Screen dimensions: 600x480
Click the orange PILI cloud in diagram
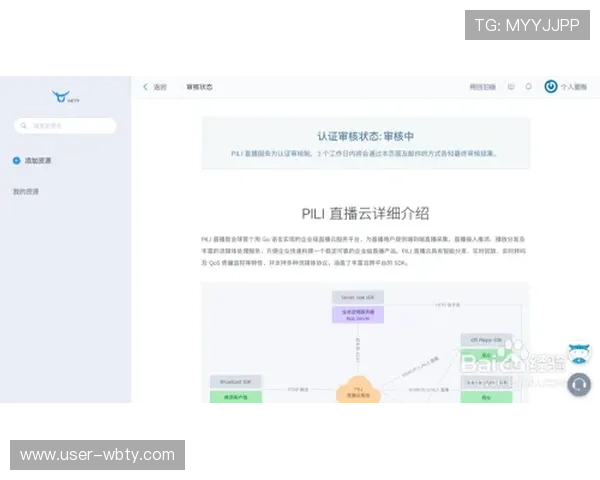[358, 390]
